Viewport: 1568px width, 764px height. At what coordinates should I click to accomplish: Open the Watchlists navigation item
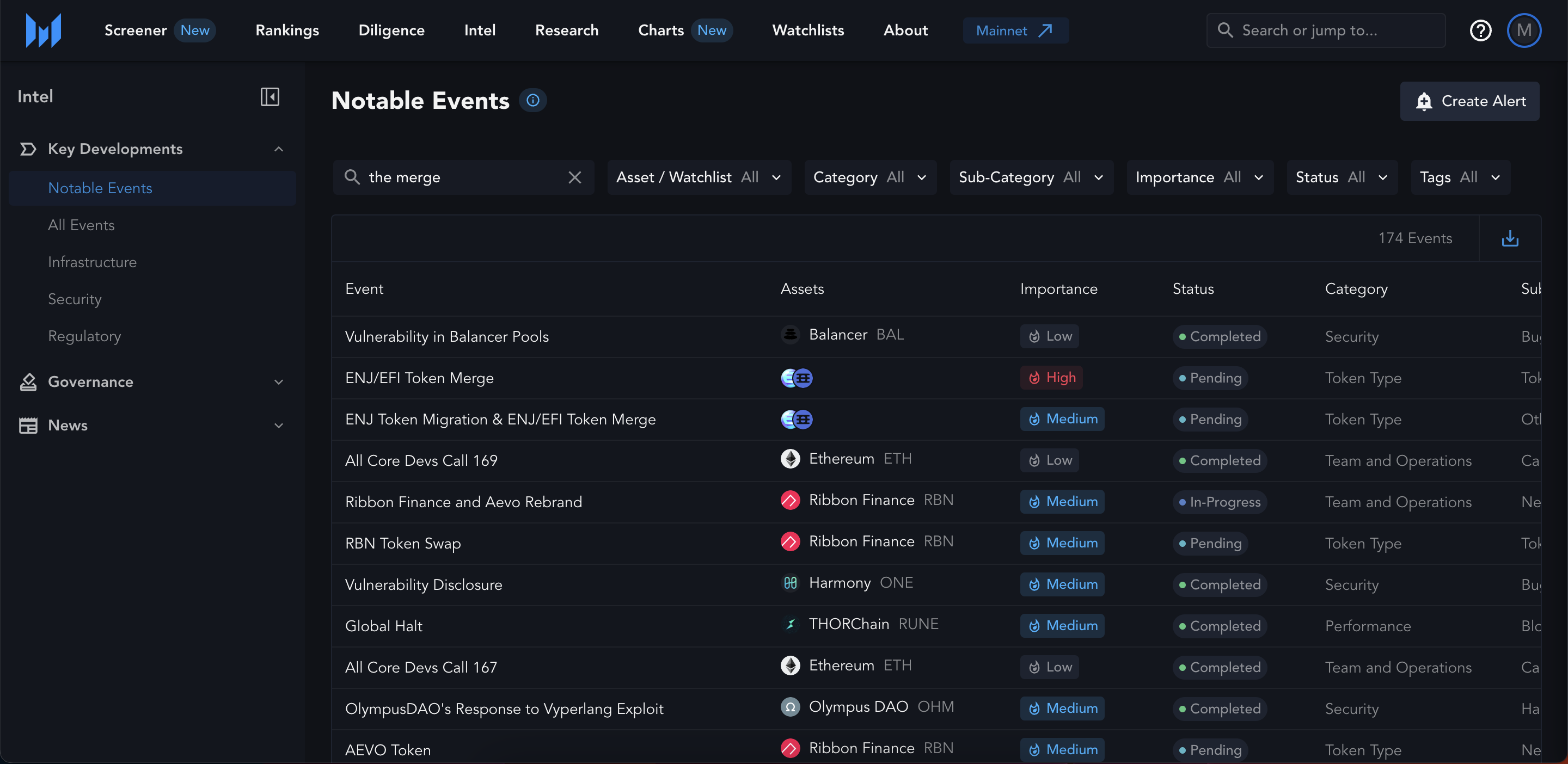tap(808, 30)
